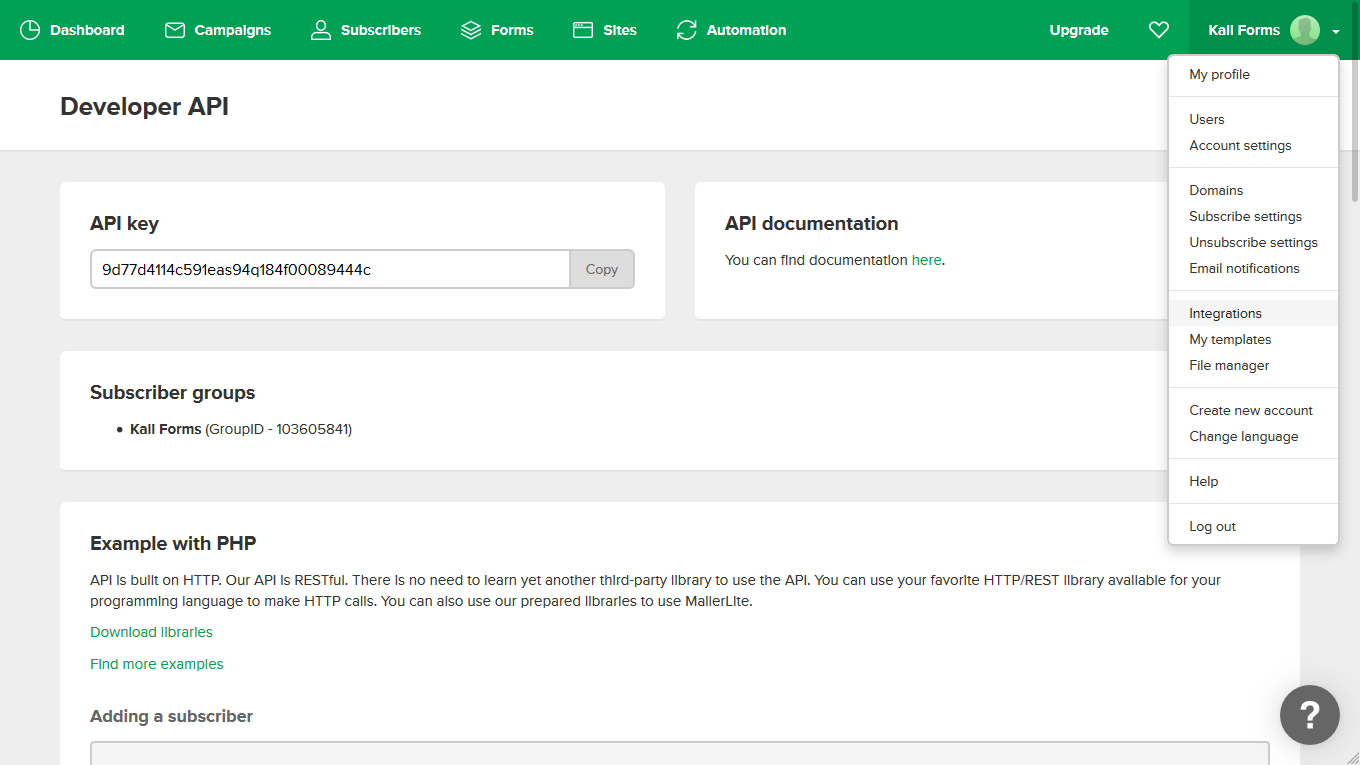Click the Sites browser window icon
This screenshot has height=765, width=1360.
click(583, 30)
